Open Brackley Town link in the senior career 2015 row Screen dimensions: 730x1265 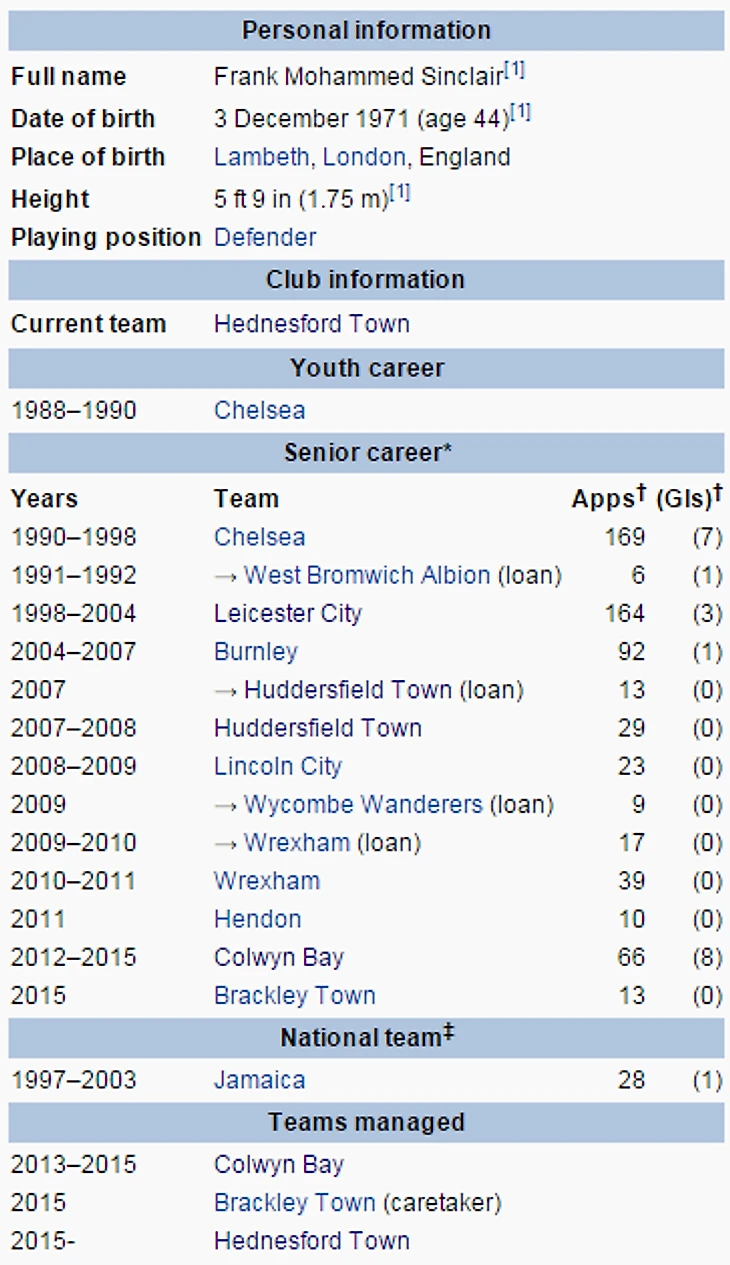[x=295, y=996]
